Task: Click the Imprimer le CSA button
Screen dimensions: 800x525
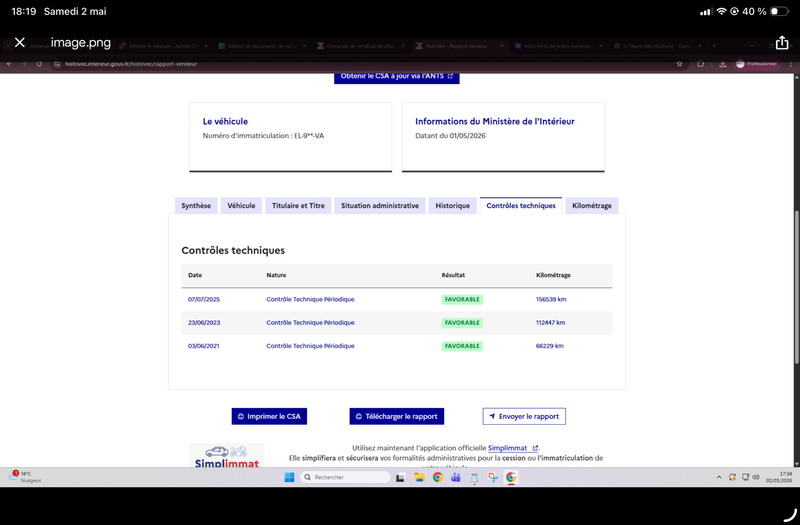Action: (x=269, y=416)
